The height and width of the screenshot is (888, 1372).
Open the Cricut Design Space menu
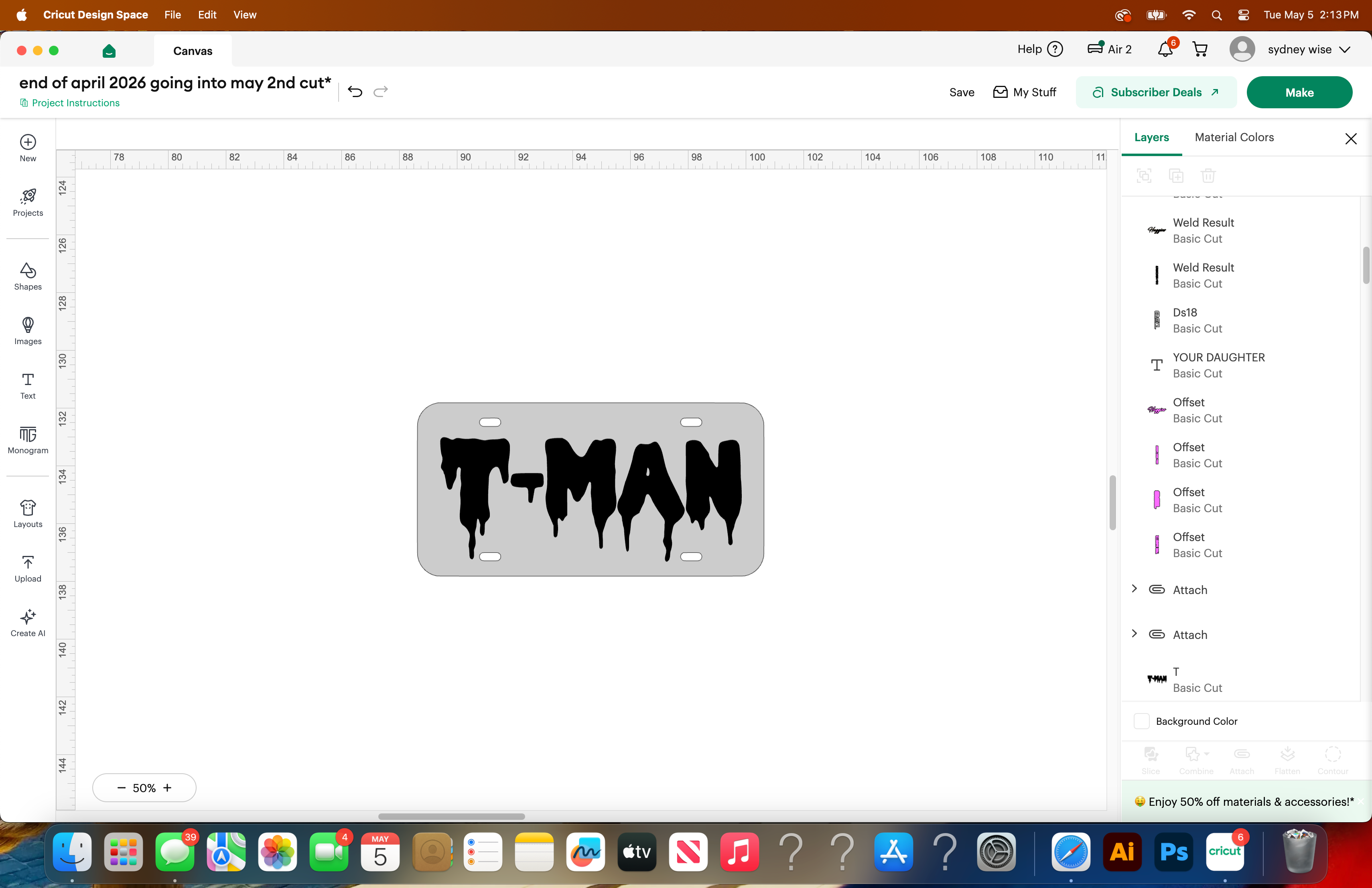(96, 15)
